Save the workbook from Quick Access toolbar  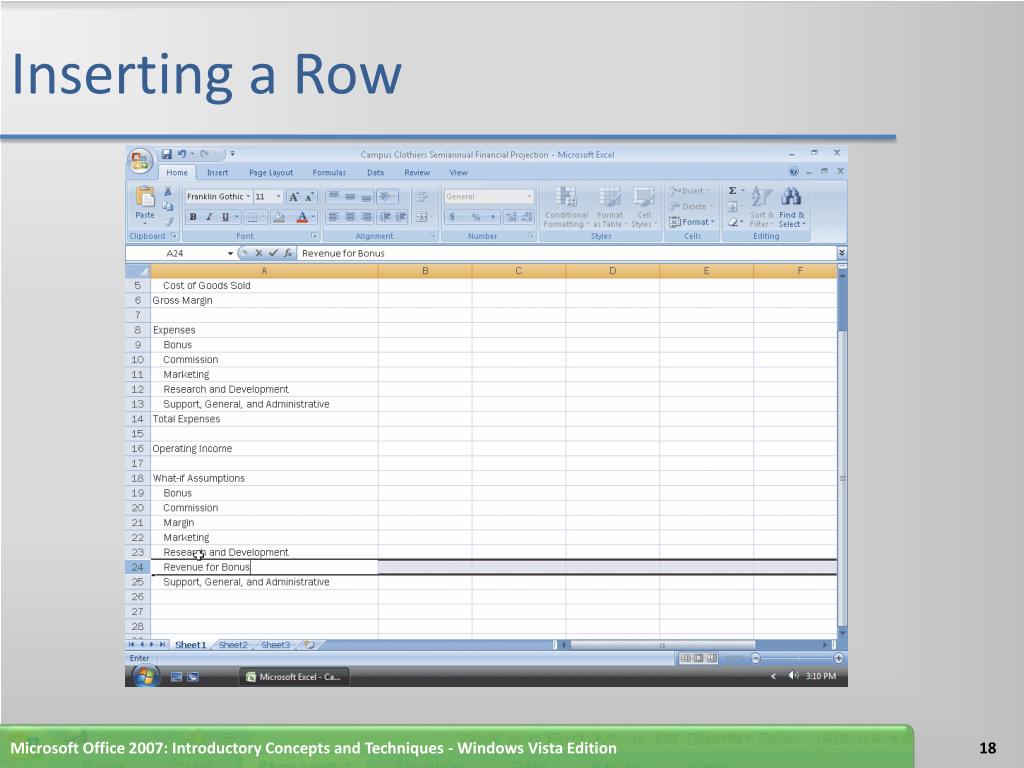167,154
